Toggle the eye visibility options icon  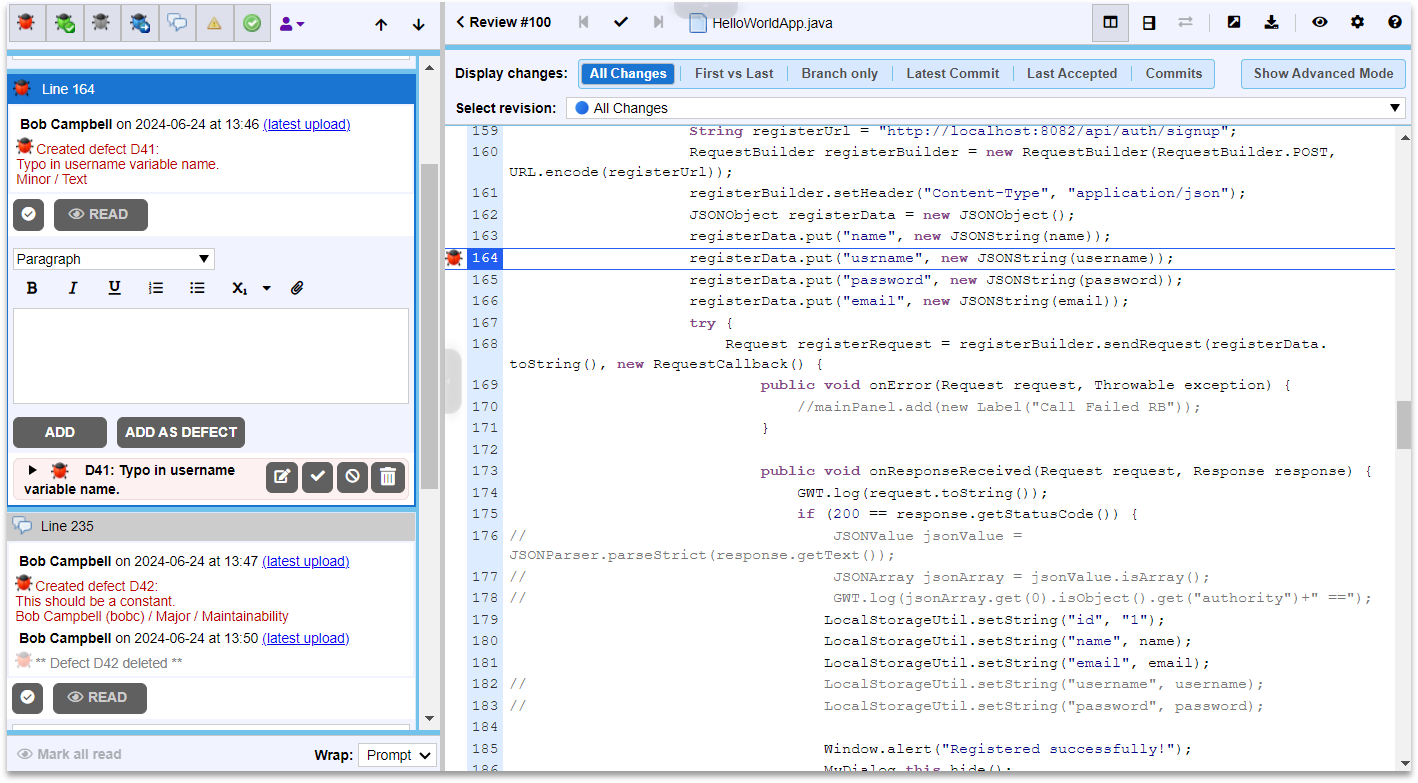coord(1320,22)
